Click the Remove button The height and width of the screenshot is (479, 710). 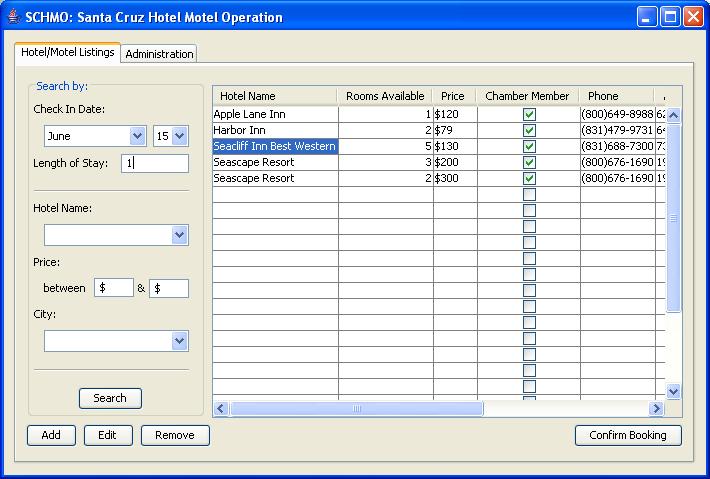coord(175,435)
